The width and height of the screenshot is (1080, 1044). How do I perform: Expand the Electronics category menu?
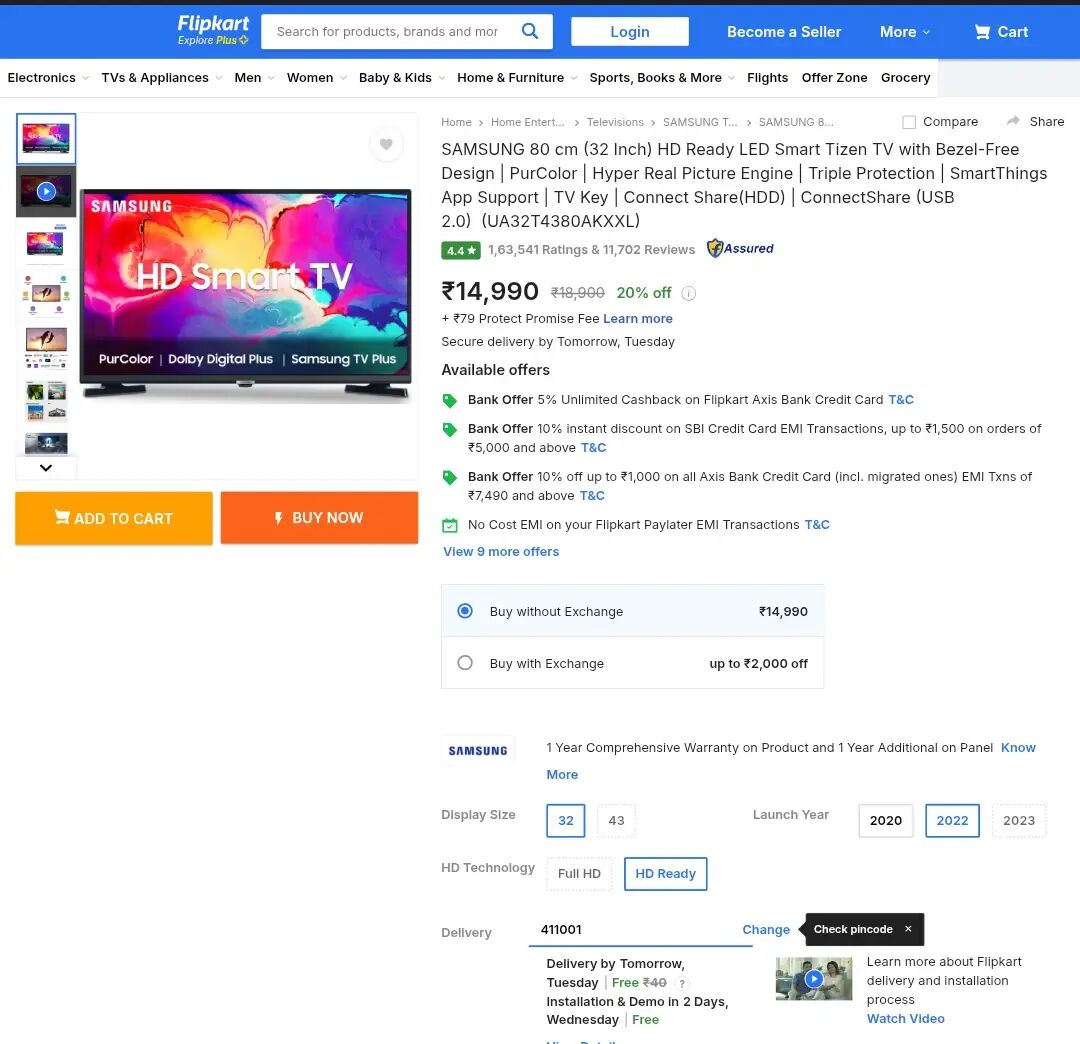point(48,78)
